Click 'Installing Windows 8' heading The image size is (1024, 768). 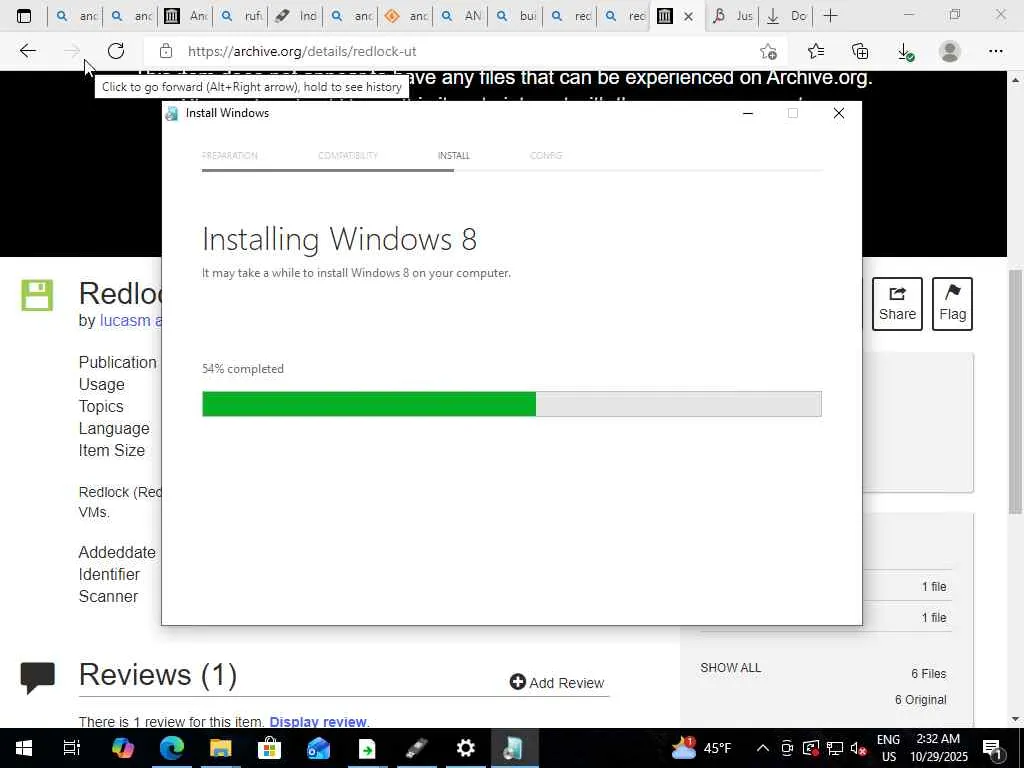(x=340, y=239)
